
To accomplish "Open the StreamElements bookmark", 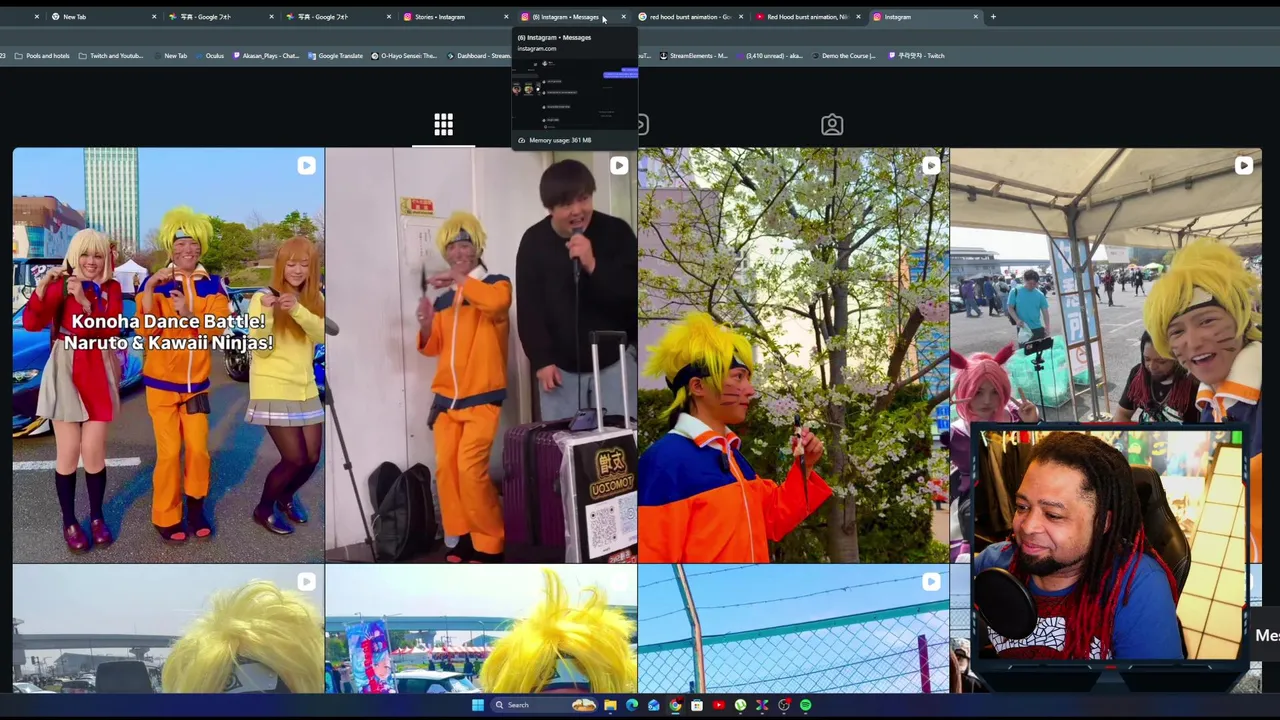I will 693,56.
